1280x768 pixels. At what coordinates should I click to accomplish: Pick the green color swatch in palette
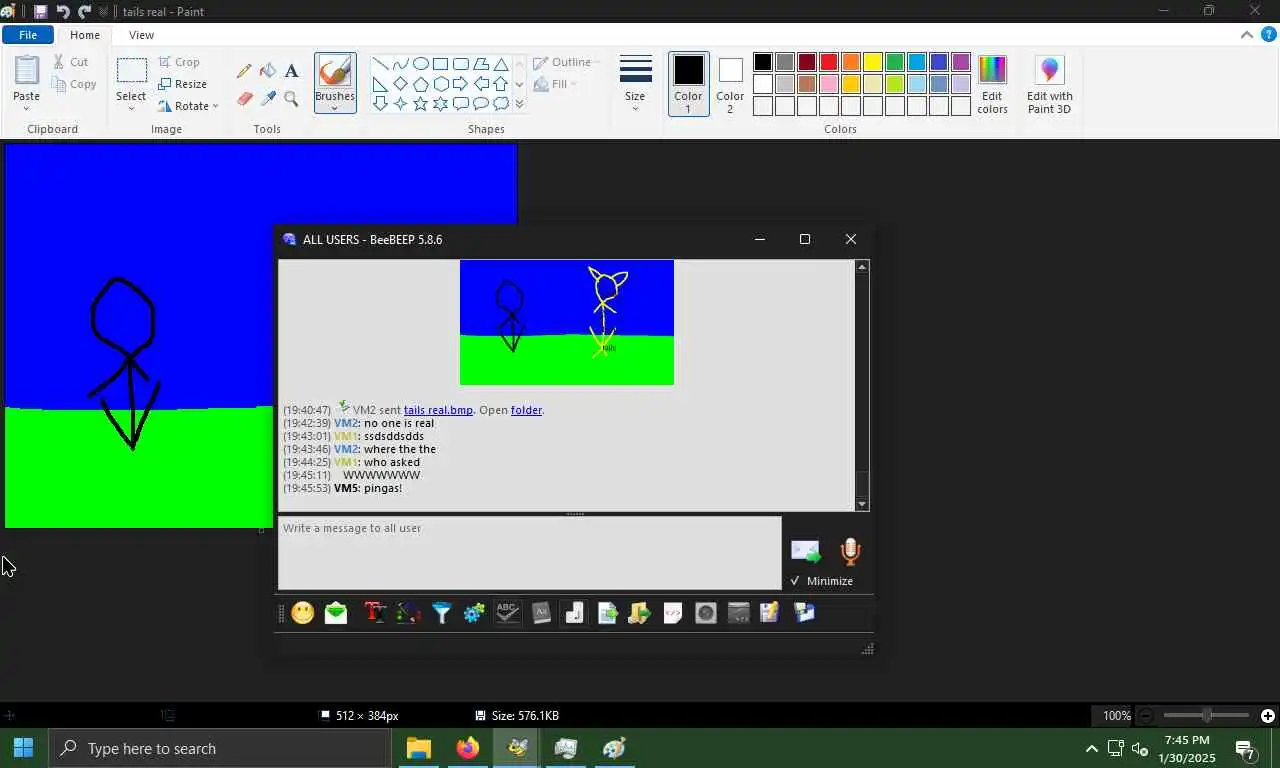[x=895, y=62]
